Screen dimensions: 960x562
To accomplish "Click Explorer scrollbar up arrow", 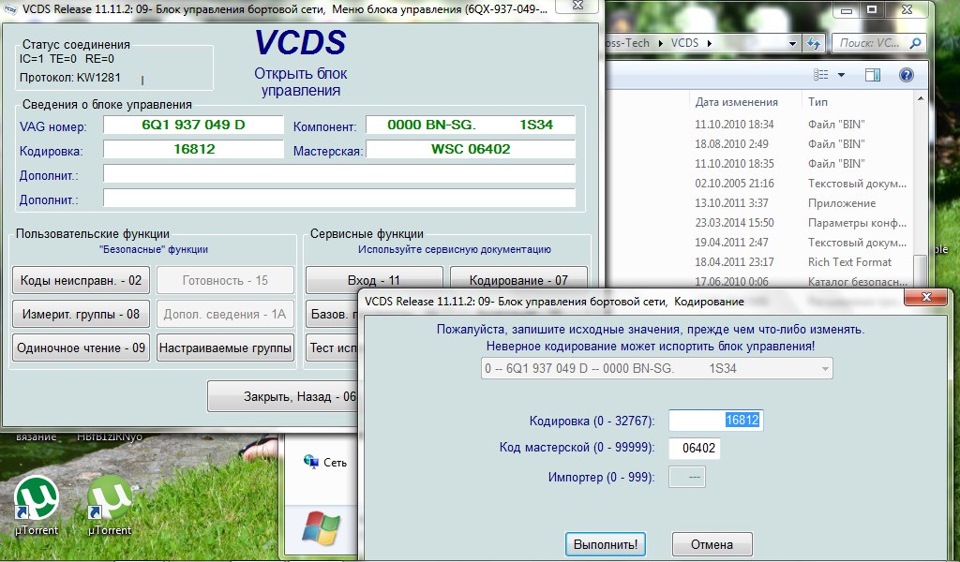I will (920, 99).
